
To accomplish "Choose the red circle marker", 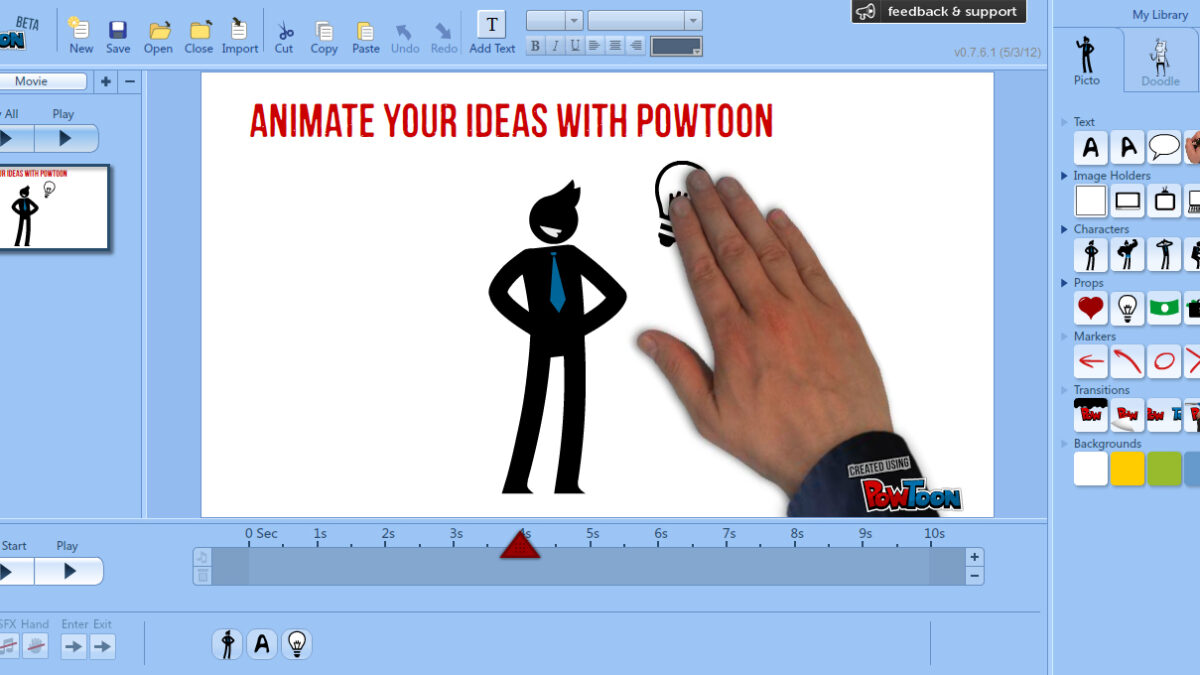I will coord(1164,362).
